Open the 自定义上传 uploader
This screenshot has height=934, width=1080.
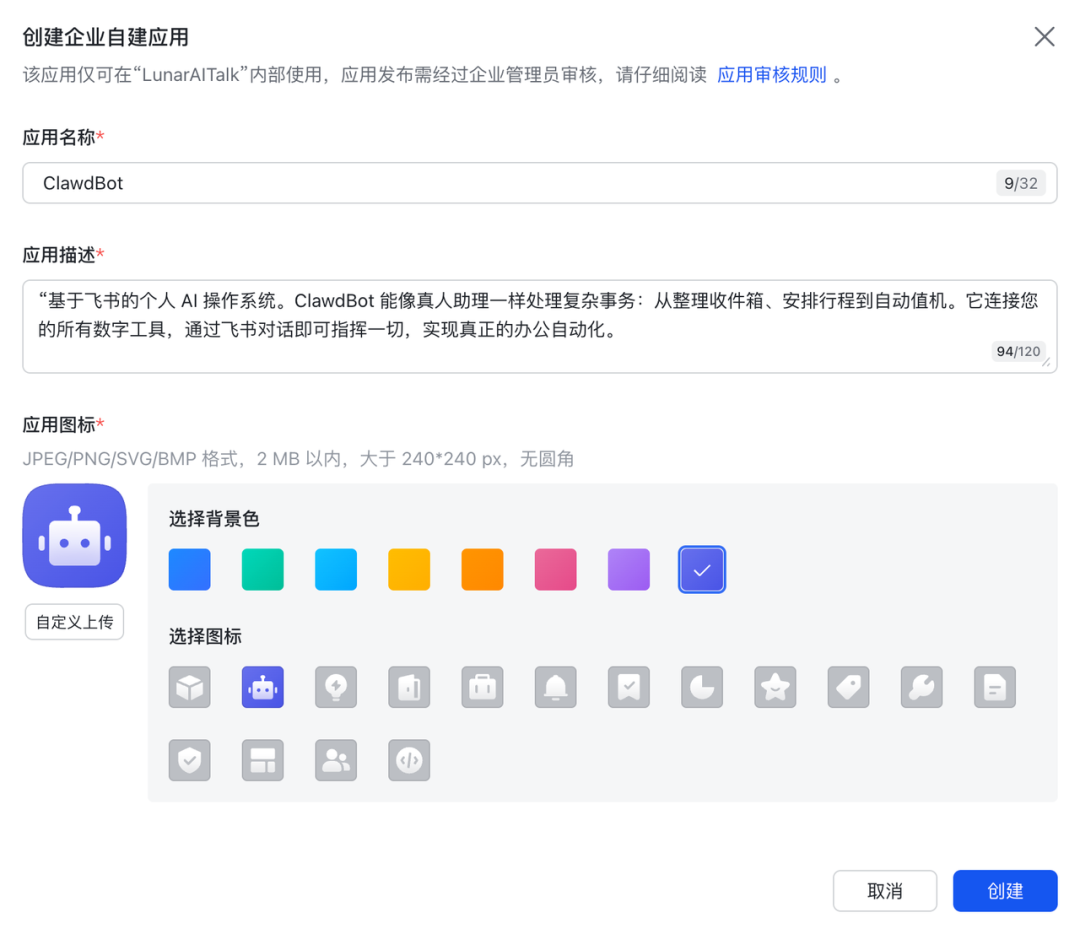(74, 621)
